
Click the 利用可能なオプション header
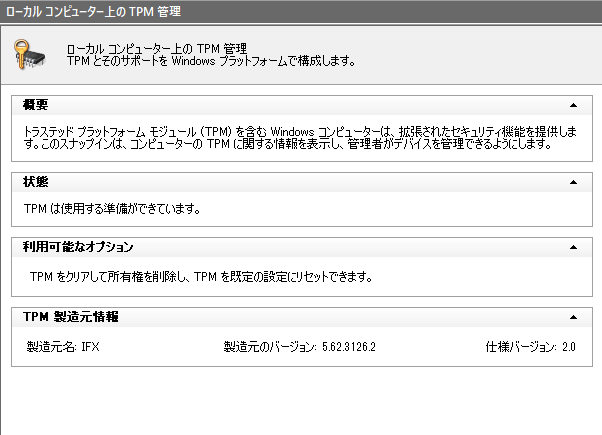302,247
